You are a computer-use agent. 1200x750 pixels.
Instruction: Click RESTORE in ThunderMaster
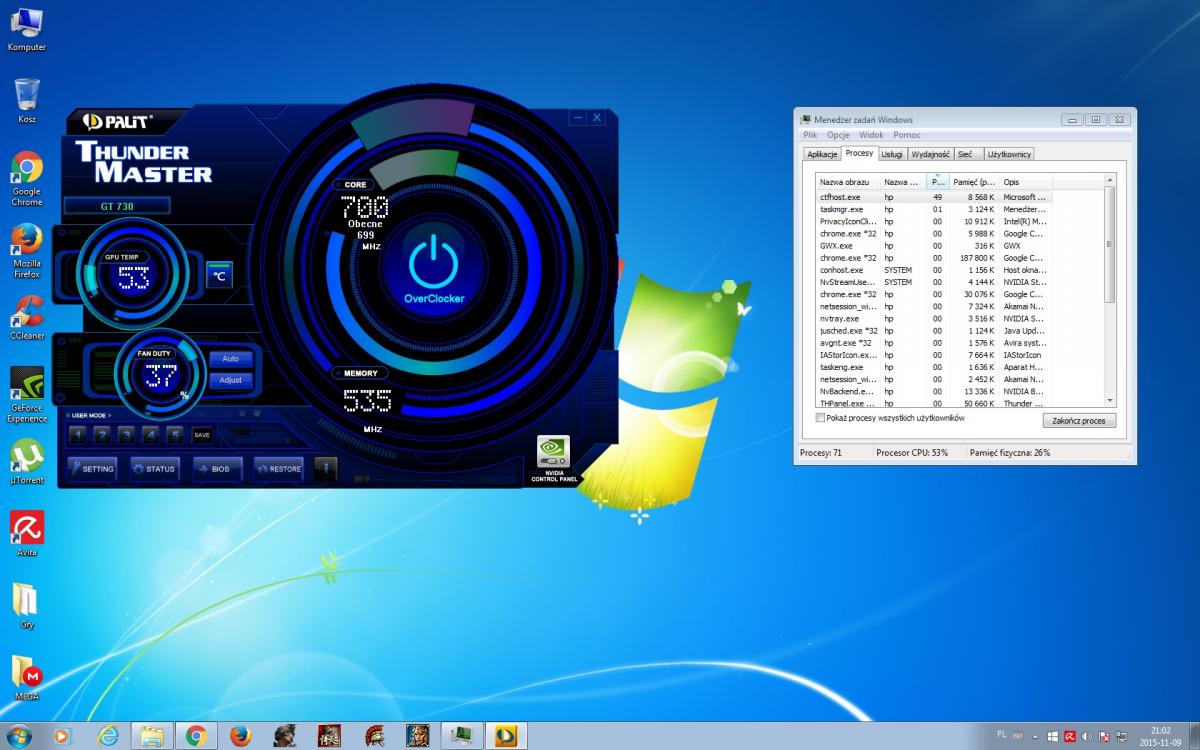[x=278, y=468]
